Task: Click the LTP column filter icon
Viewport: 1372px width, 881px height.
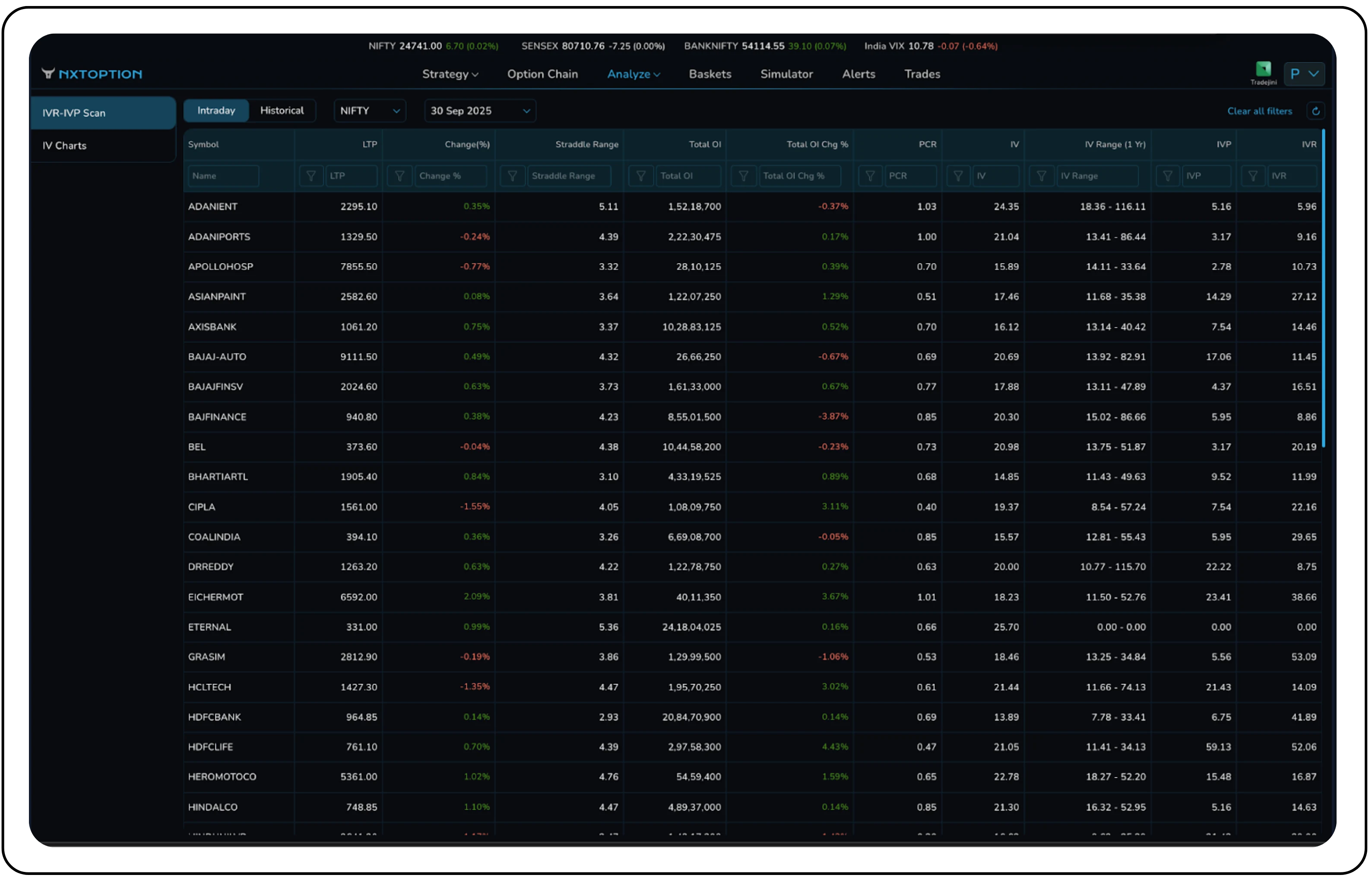Action: pyautogui.click(x=311, y=176)
